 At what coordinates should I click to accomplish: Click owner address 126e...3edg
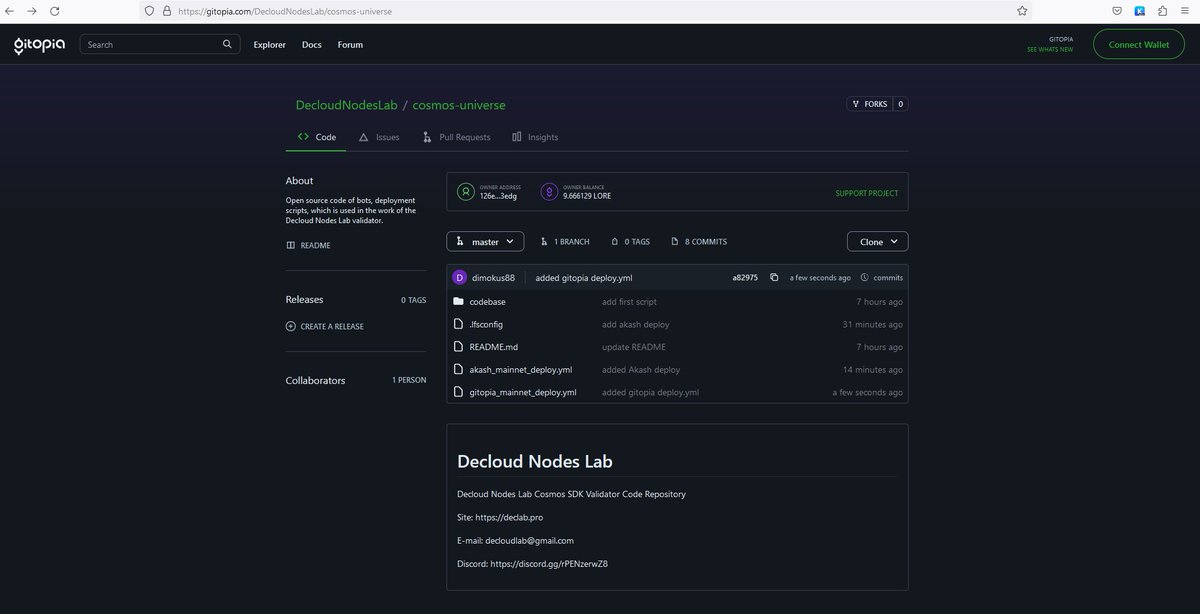[x=498, y=196]
